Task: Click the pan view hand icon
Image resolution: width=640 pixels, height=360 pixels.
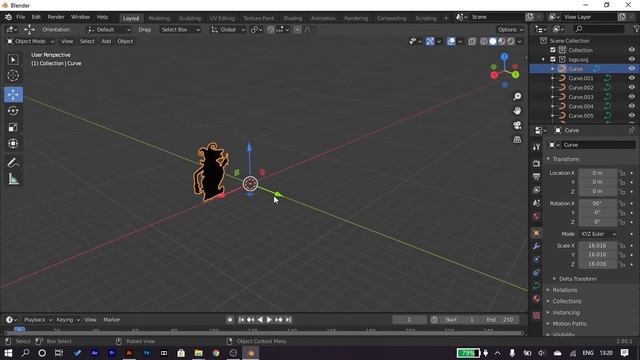Action: pyautogui.click(x=517, y=111)
